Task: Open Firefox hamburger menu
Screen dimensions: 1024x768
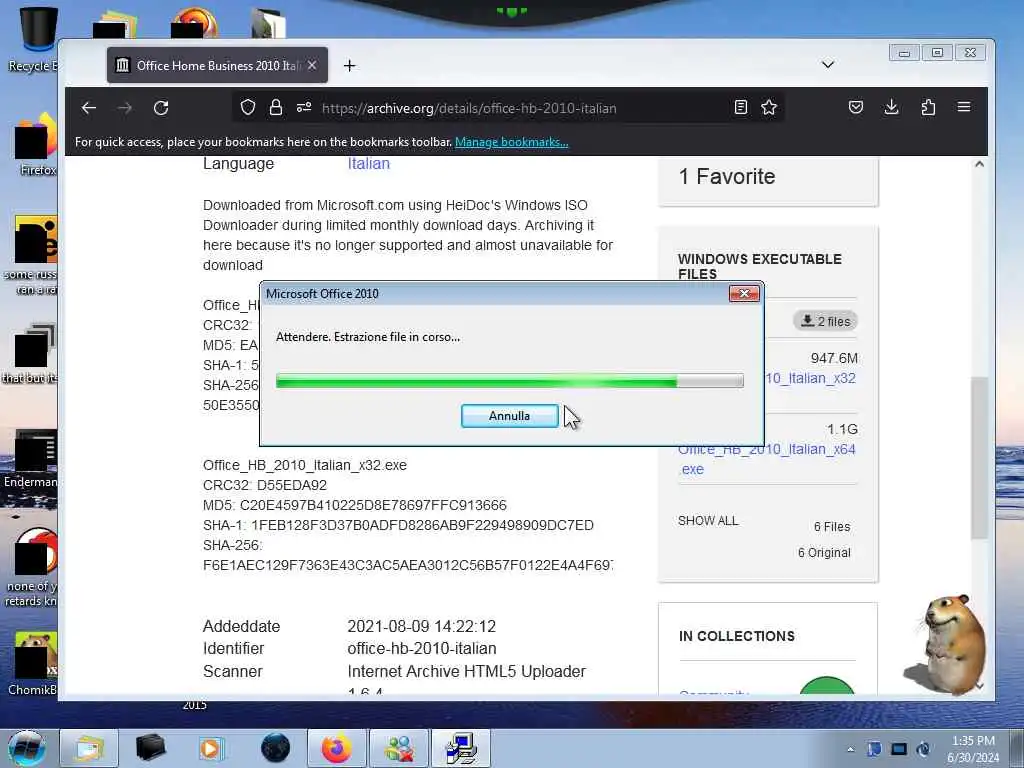Action: pos(964,108)
